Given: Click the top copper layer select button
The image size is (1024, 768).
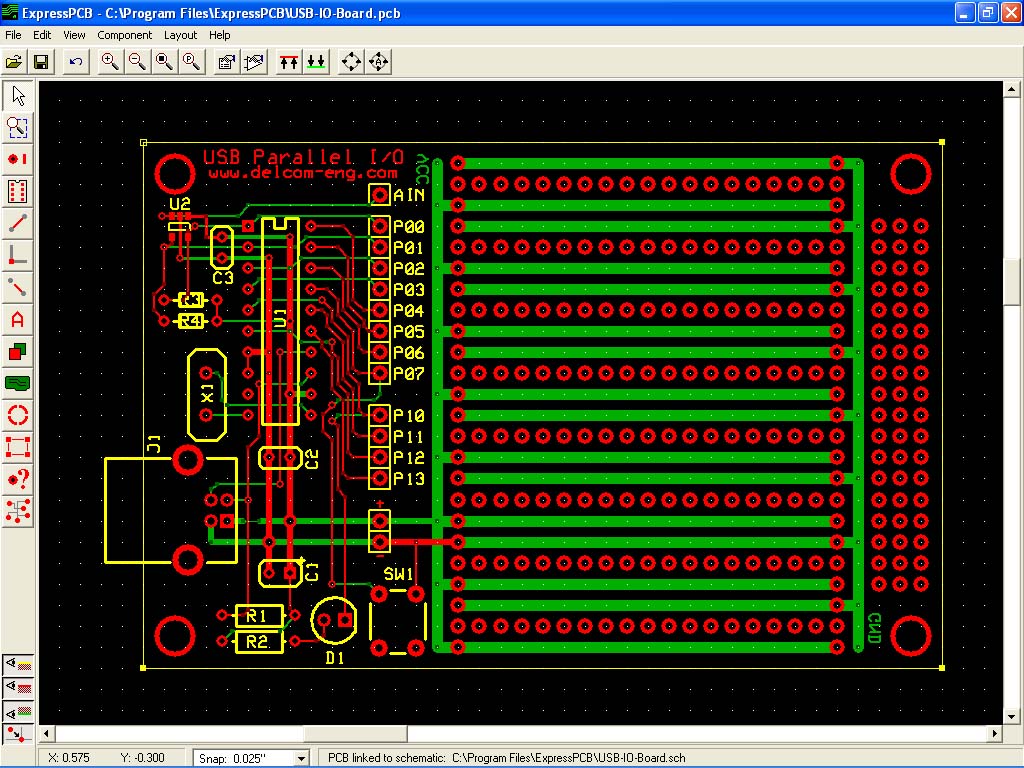Looking at the screenshot, I should coord(289,62).
